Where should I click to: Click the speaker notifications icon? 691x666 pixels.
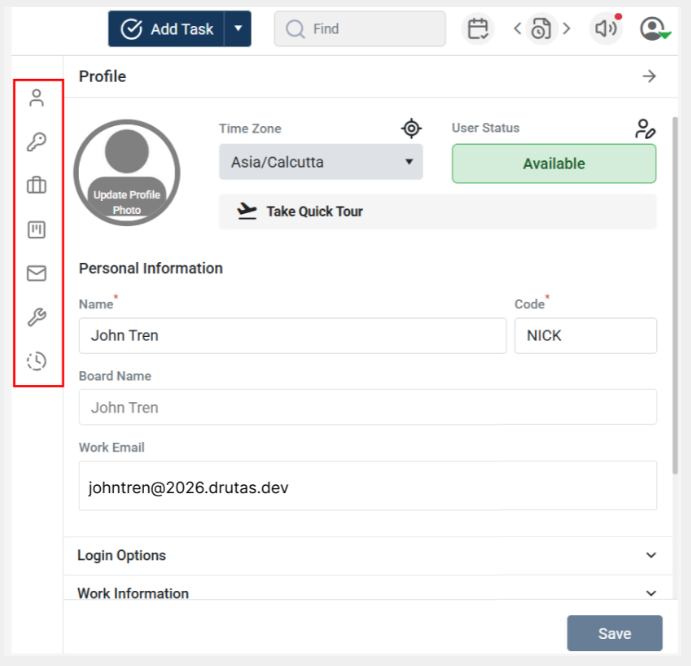[606, 29]
